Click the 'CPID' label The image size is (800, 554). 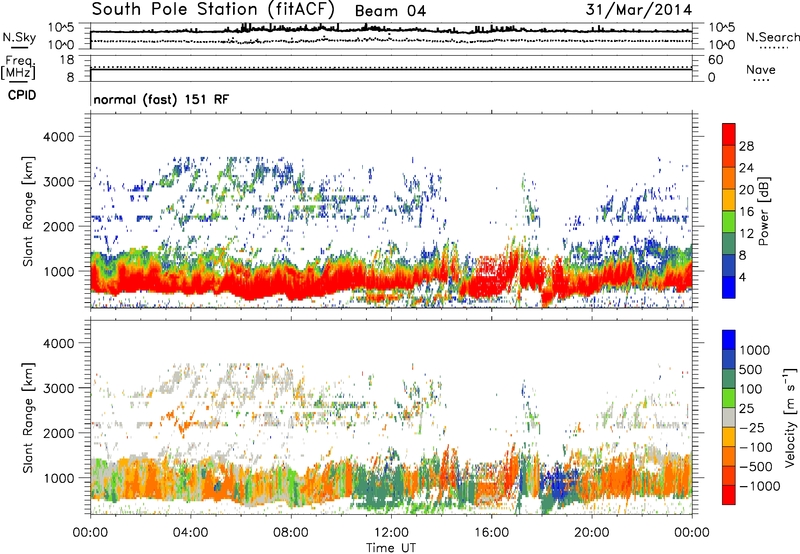pos(22,95)
